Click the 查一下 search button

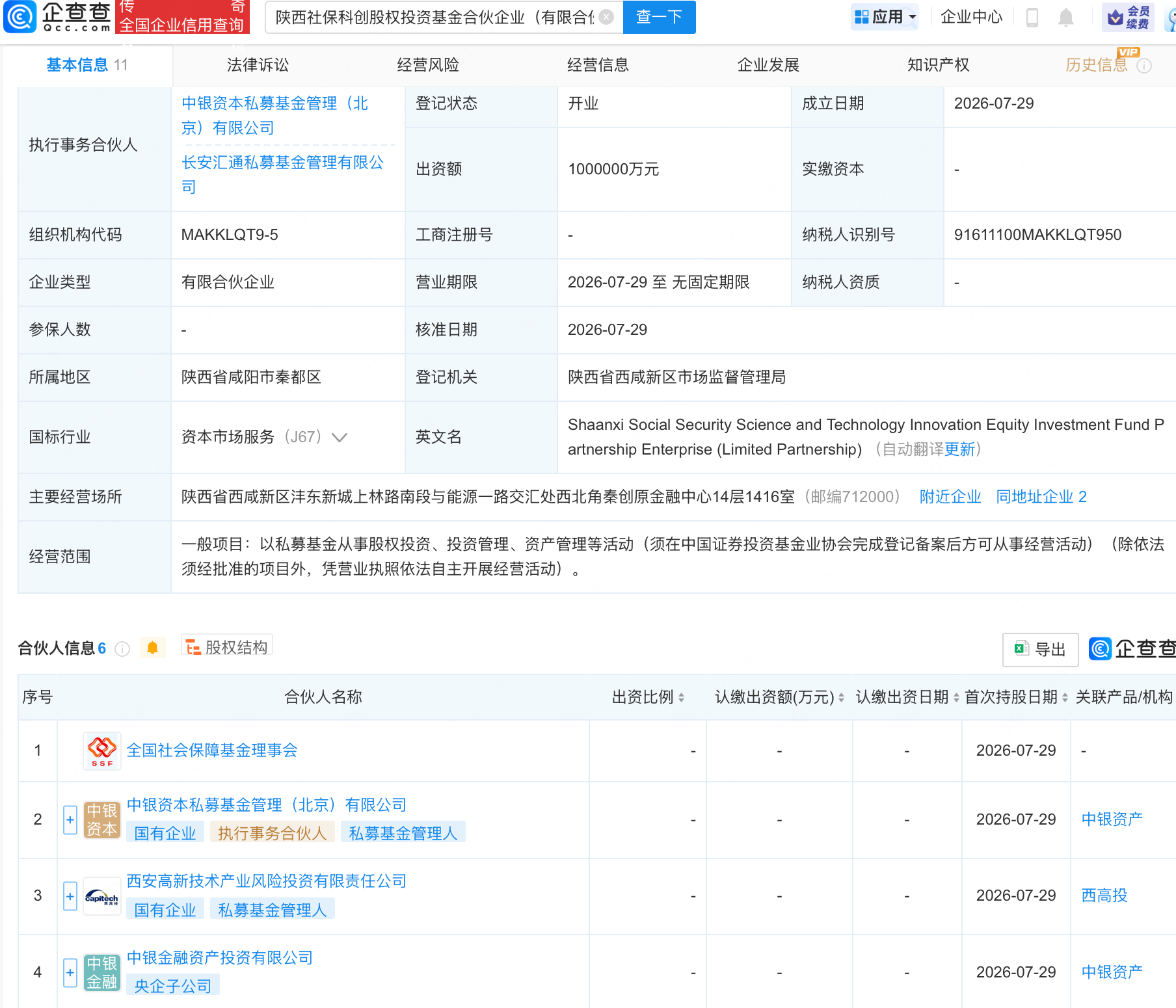[x=659, y=17]
